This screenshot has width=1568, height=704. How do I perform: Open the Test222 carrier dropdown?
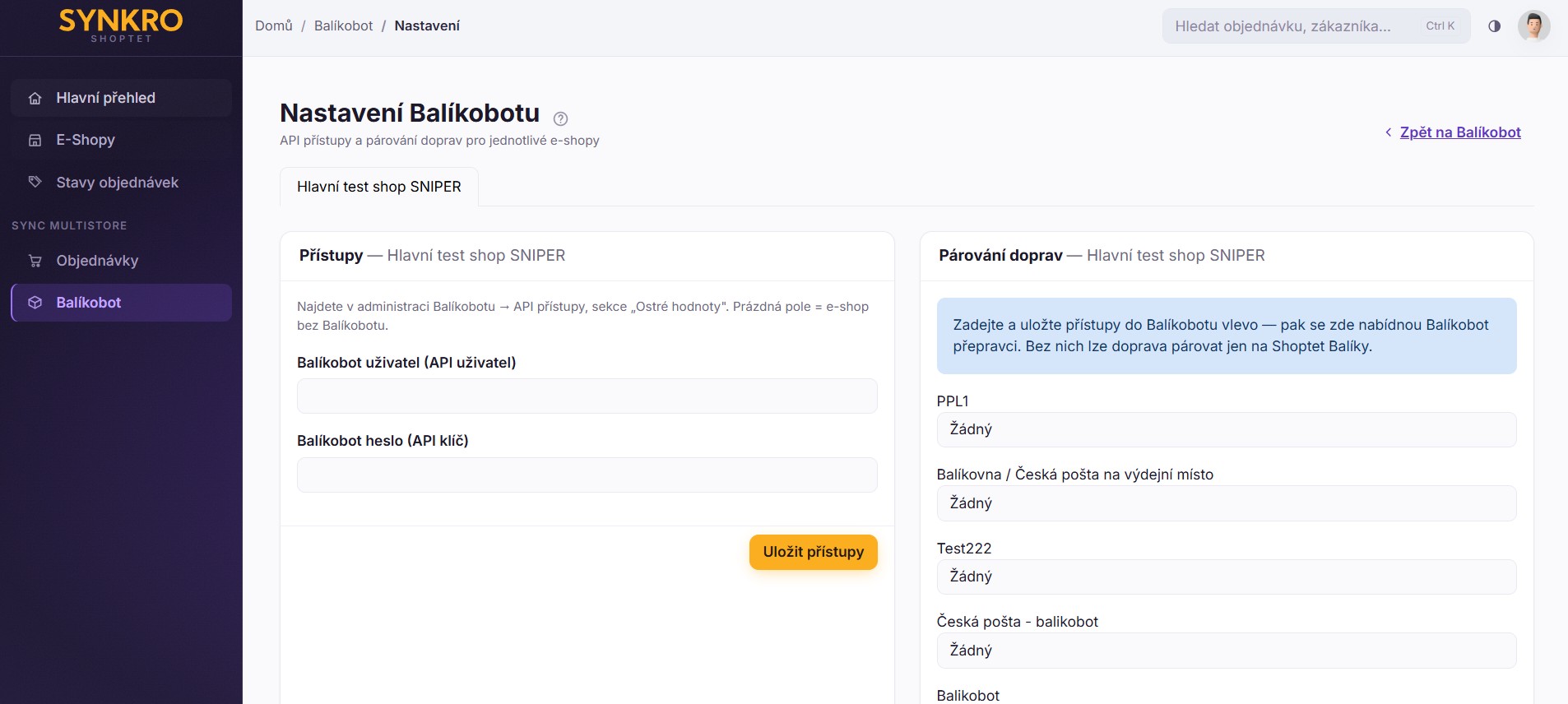point(1226,577)
